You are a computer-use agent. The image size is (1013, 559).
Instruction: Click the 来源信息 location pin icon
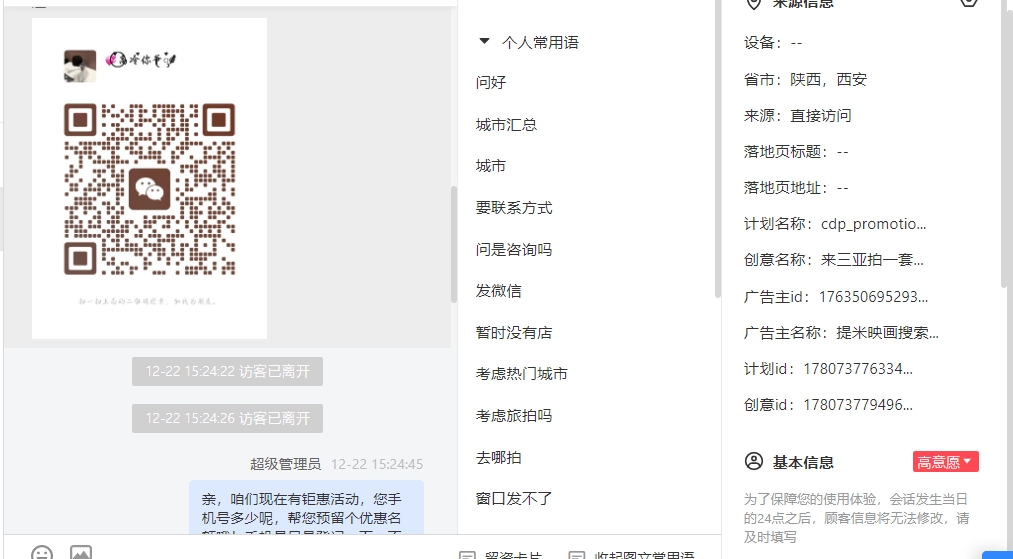(753, 3)
